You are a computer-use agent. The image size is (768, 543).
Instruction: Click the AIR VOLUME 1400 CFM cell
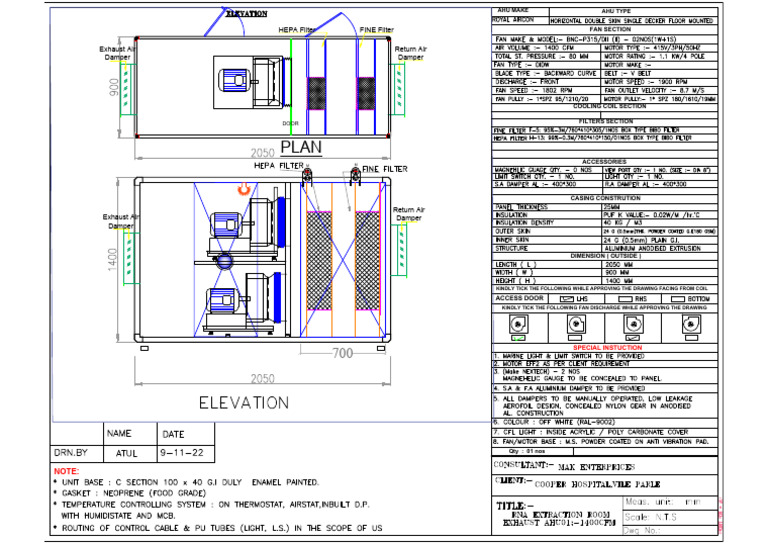point(547,47)
